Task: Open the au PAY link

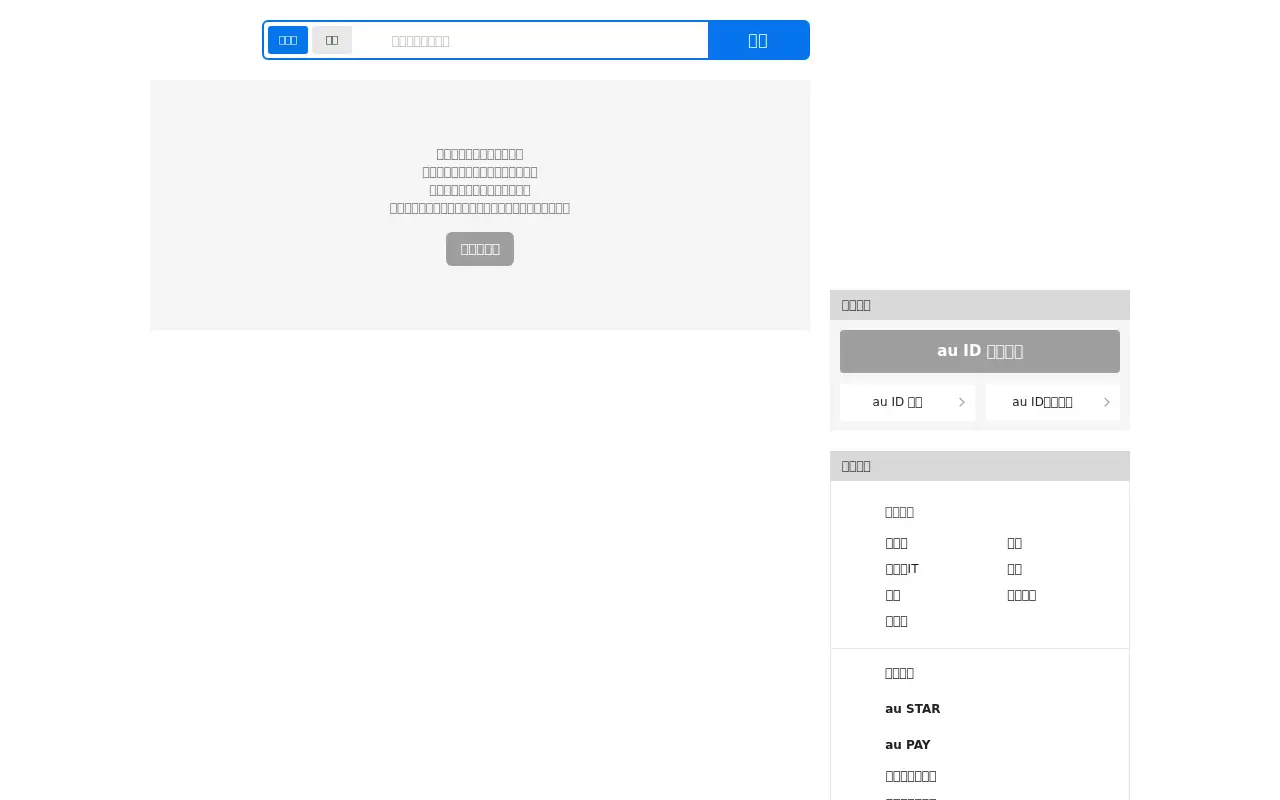Action: (x=907, y=745)
